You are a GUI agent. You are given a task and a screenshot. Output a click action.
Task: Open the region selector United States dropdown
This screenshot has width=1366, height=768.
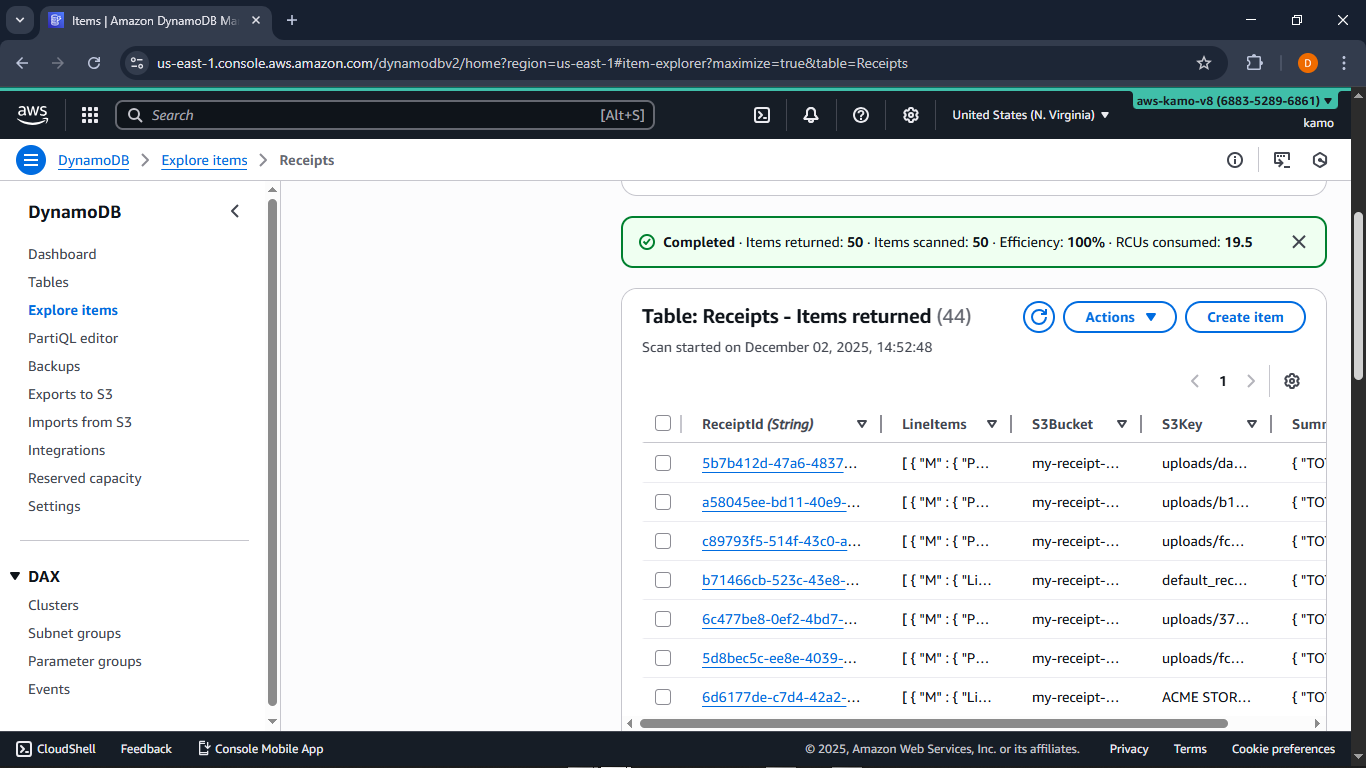pos(1030,115)
